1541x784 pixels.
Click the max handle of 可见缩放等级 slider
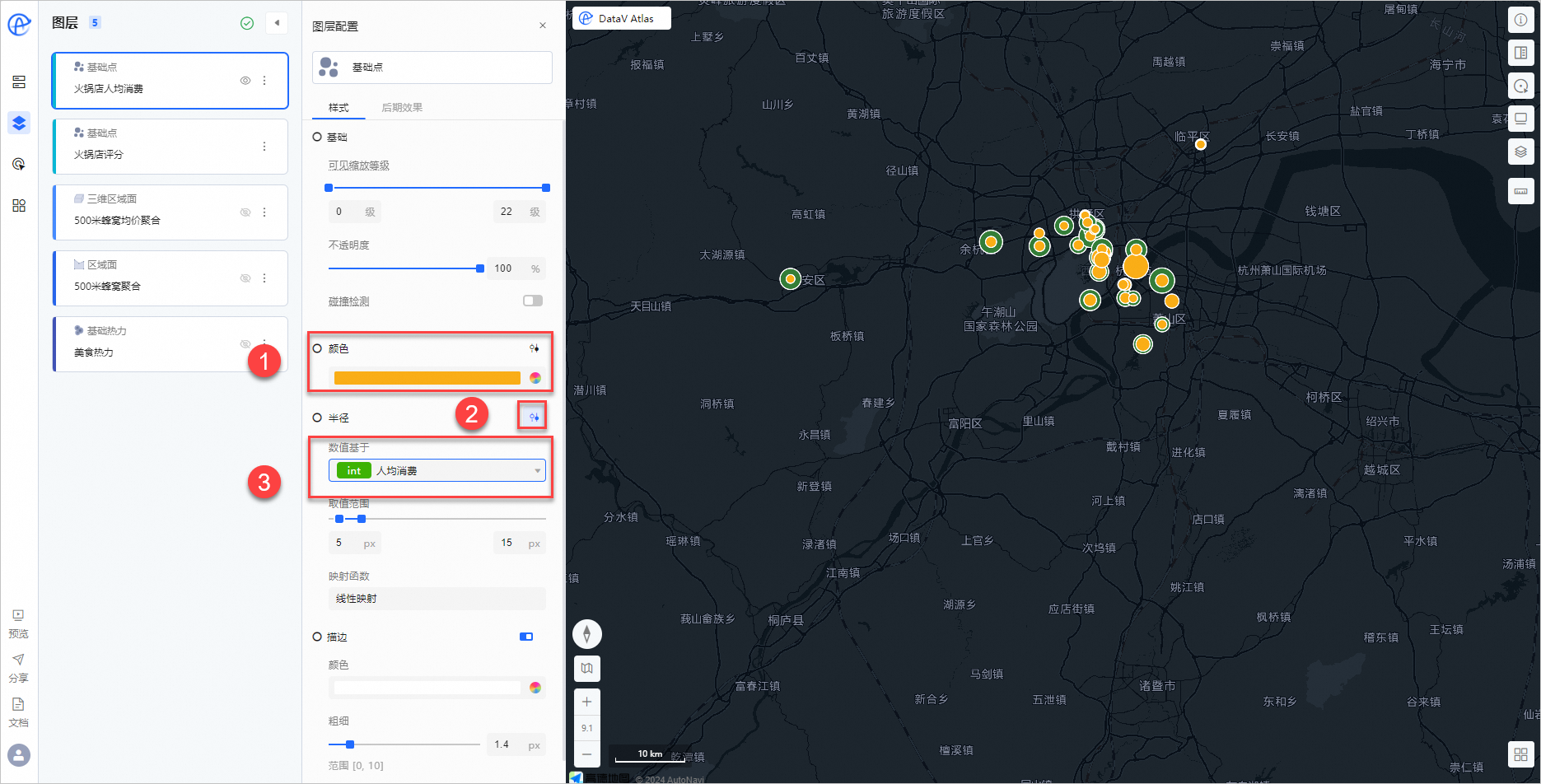click(546, 188)
